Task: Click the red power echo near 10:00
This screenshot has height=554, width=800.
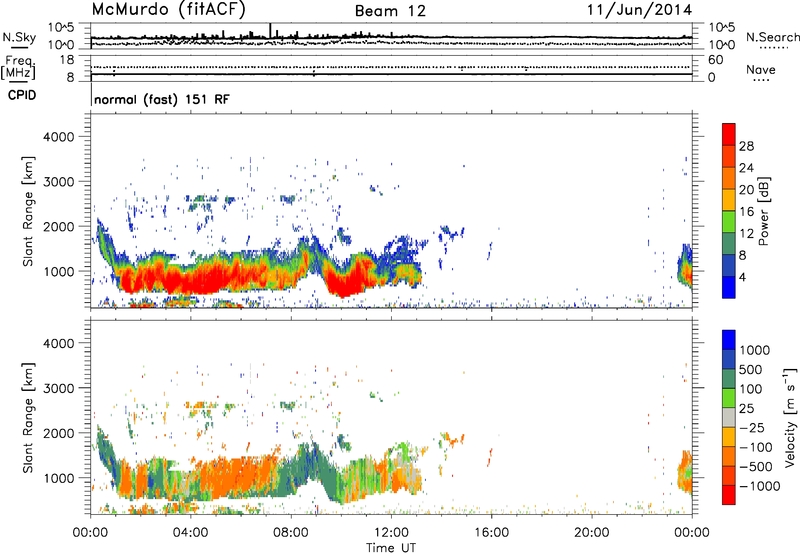Action: (343, 282)
